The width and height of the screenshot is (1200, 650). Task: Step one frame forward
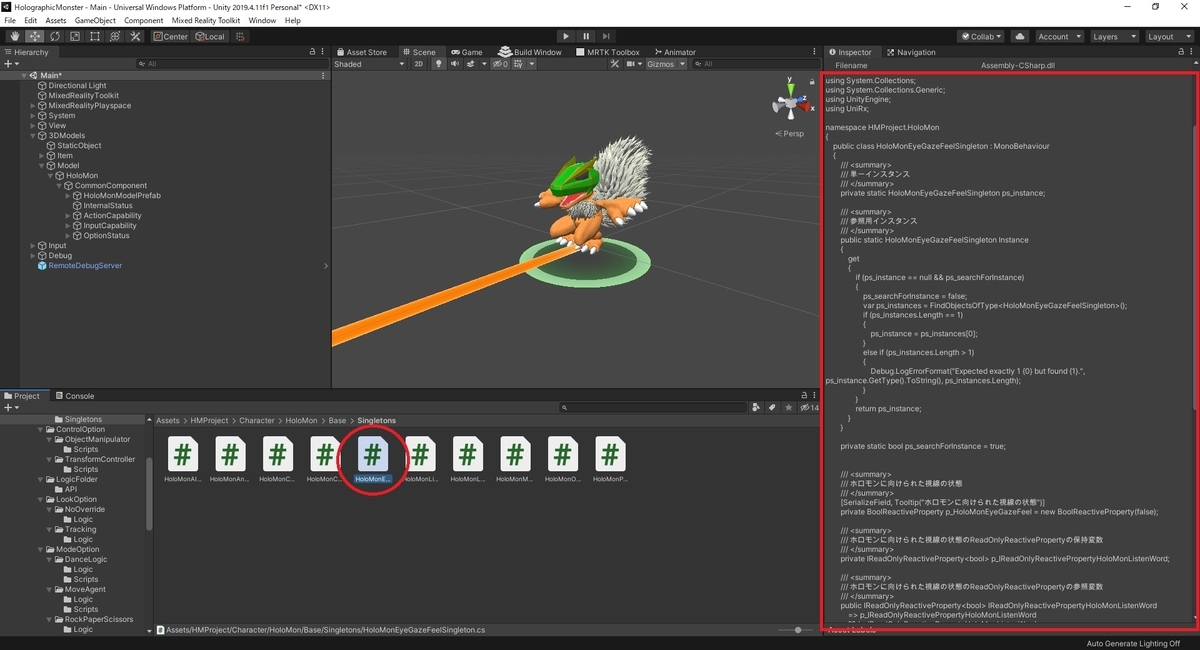(x=607, y=36)
